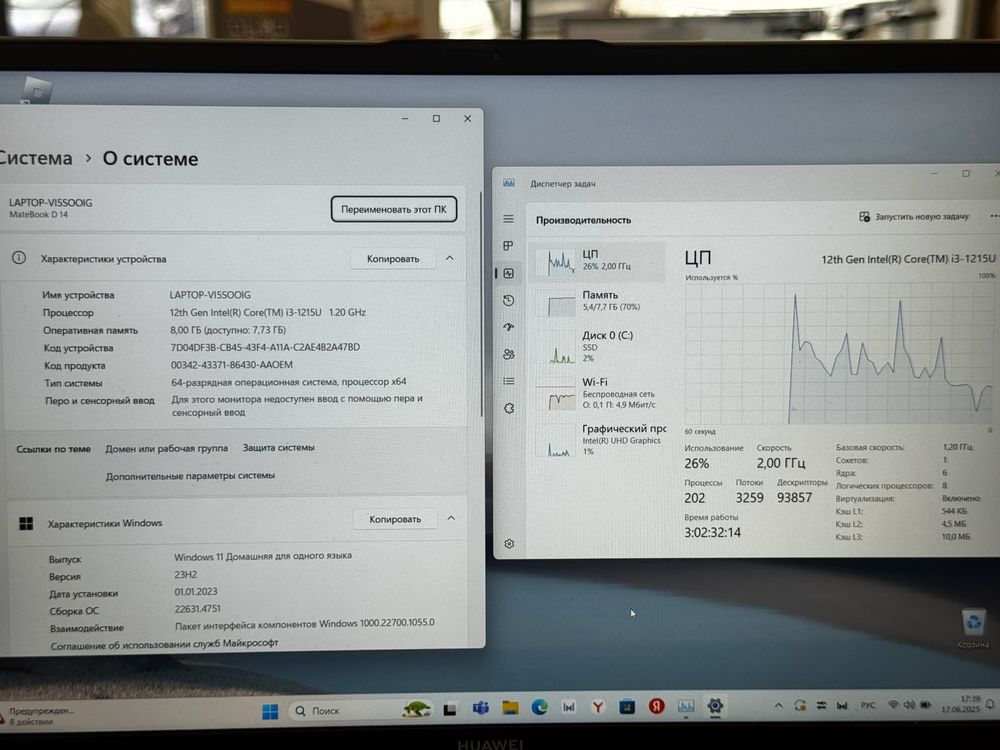Click Windows edition value text
Screen dimensions: 1000x750
[263, 556]
